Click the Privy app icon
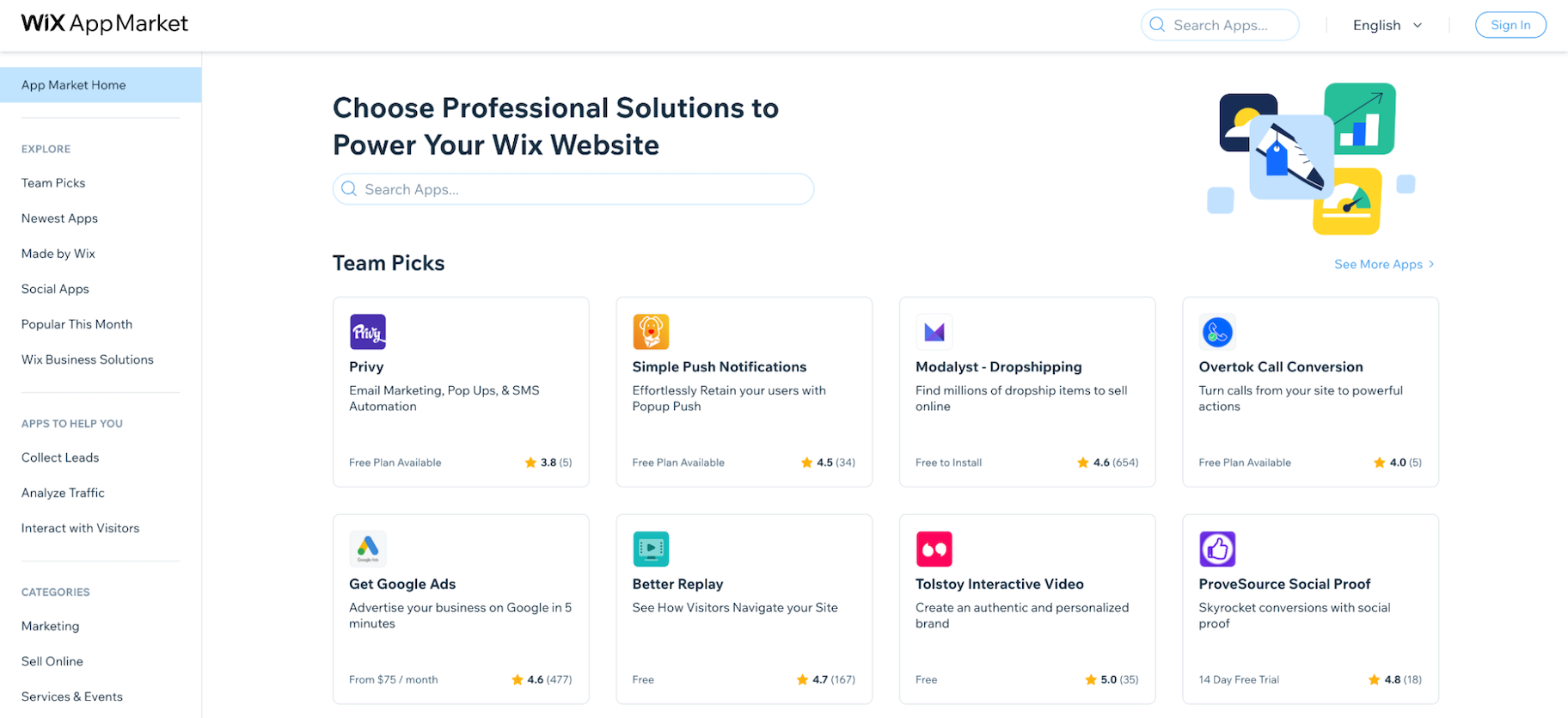Viewport: 1568px width, 718px height. (x=367, y=331)
